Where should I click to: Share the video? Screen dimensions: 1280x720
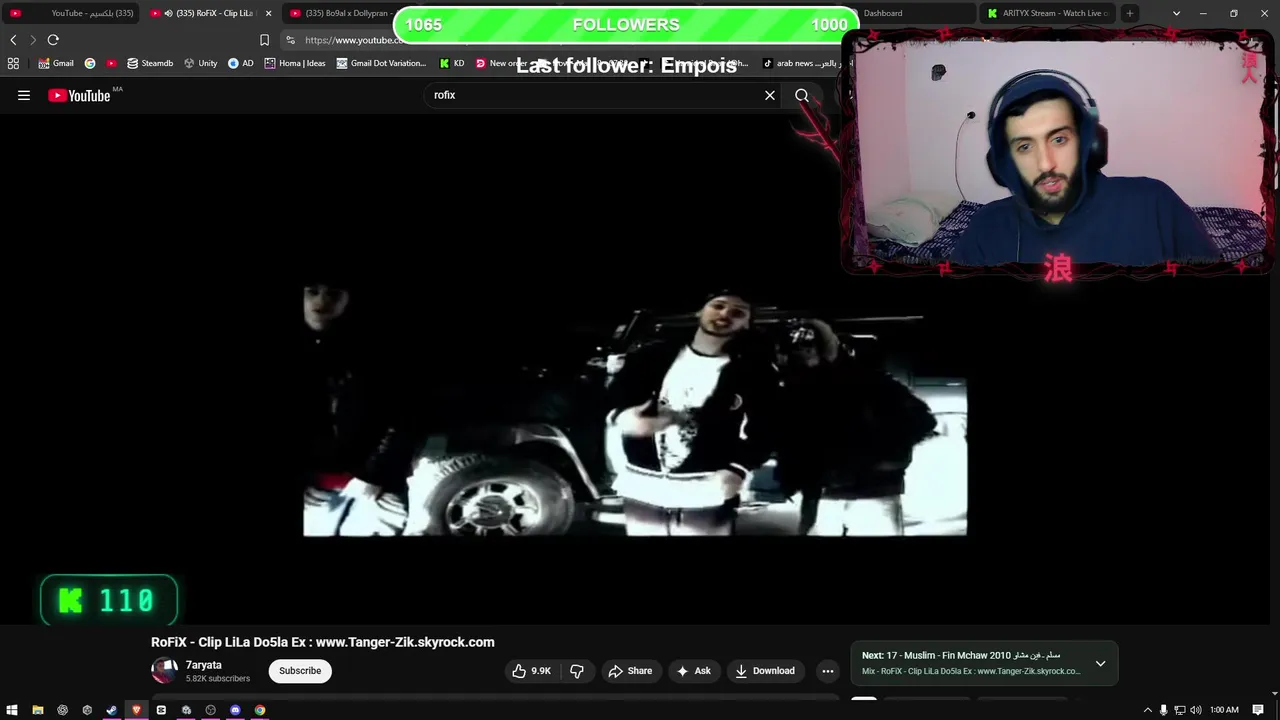click(630, 671)
